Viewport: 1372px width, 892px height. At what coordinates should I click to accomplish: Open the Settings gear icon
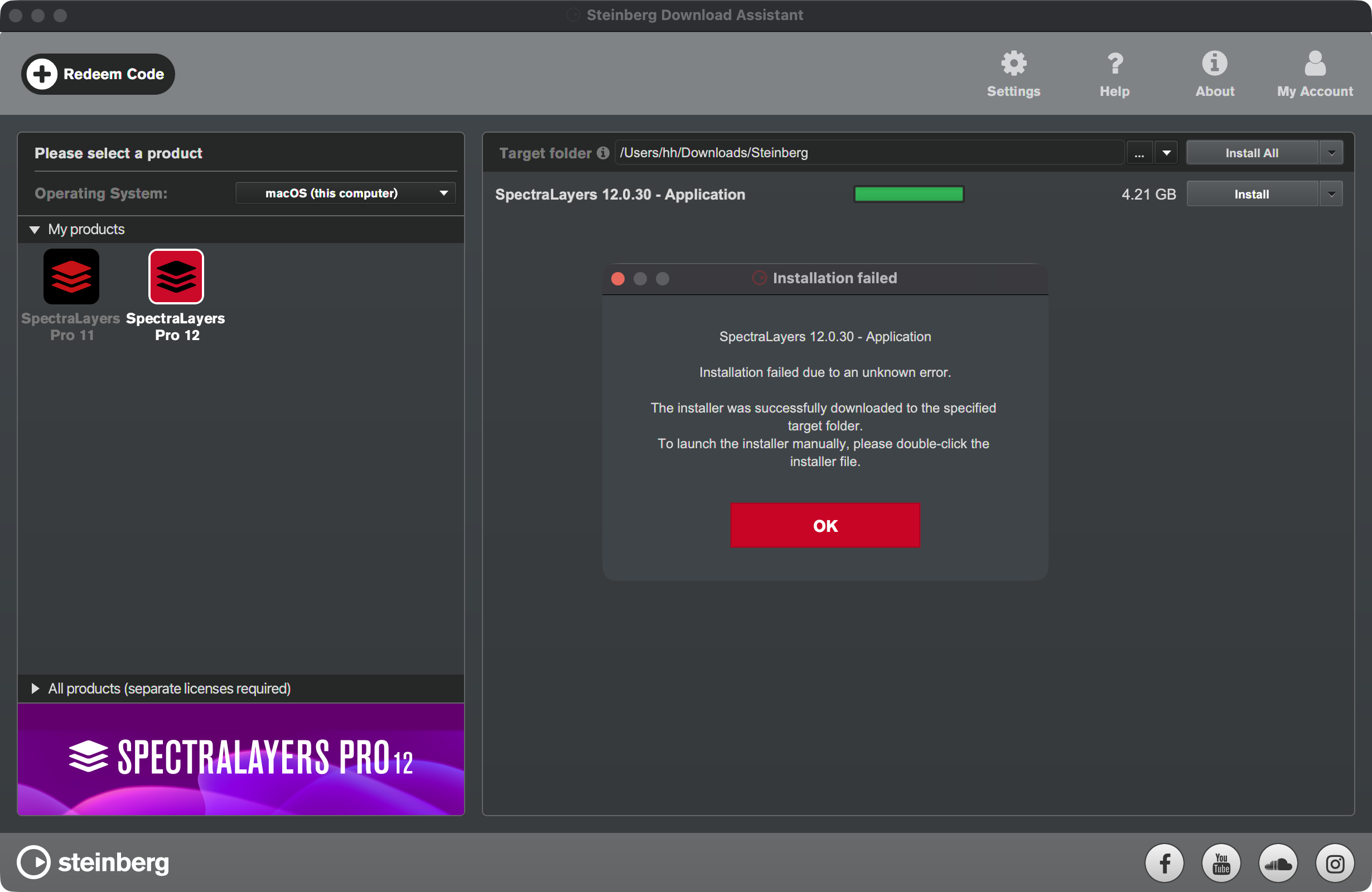coord(1013,64)
